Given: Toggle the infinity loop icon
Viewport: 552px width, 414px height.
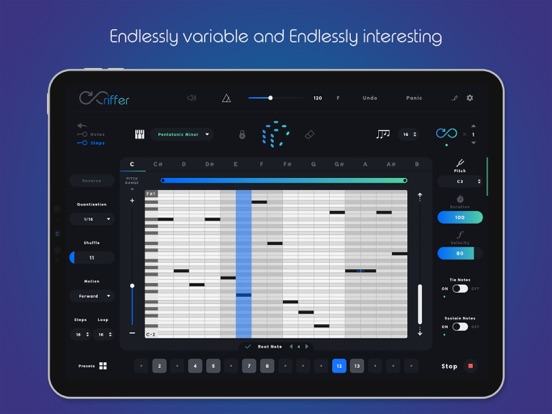Looking at the screenshot, I should pyautogui.click(x=446, y=133).
